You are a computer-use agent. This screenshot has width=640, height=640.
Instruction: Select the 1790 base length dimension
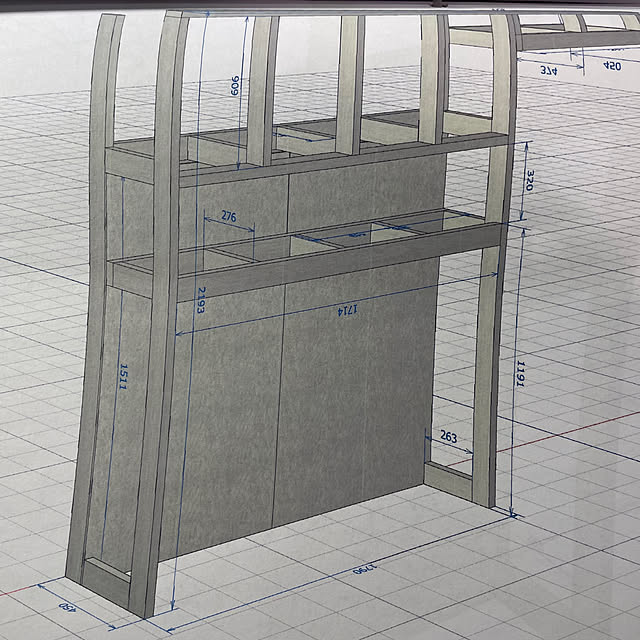[x=365, y=569]
